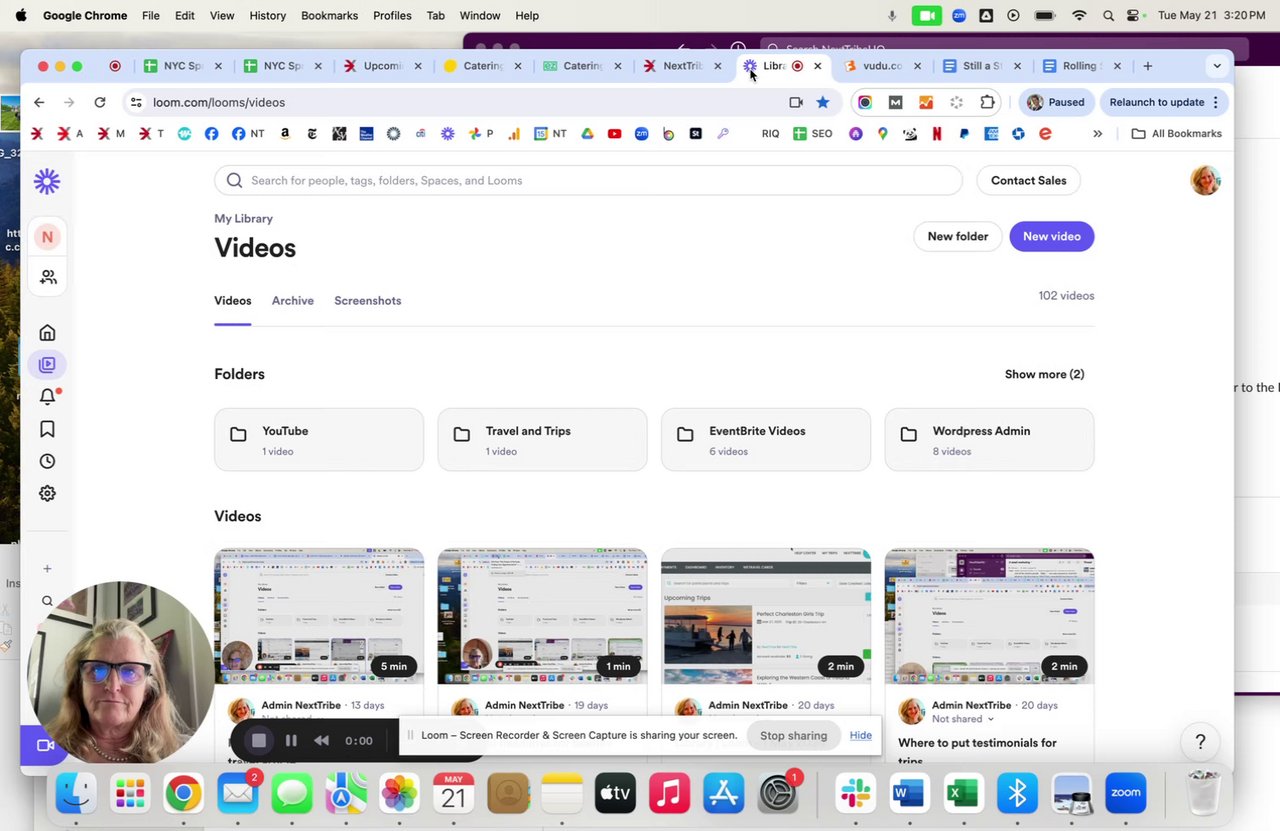1280x831 pixels.
Task: Launch Microsoft Excel from the Dock
Action: point(963,794)
